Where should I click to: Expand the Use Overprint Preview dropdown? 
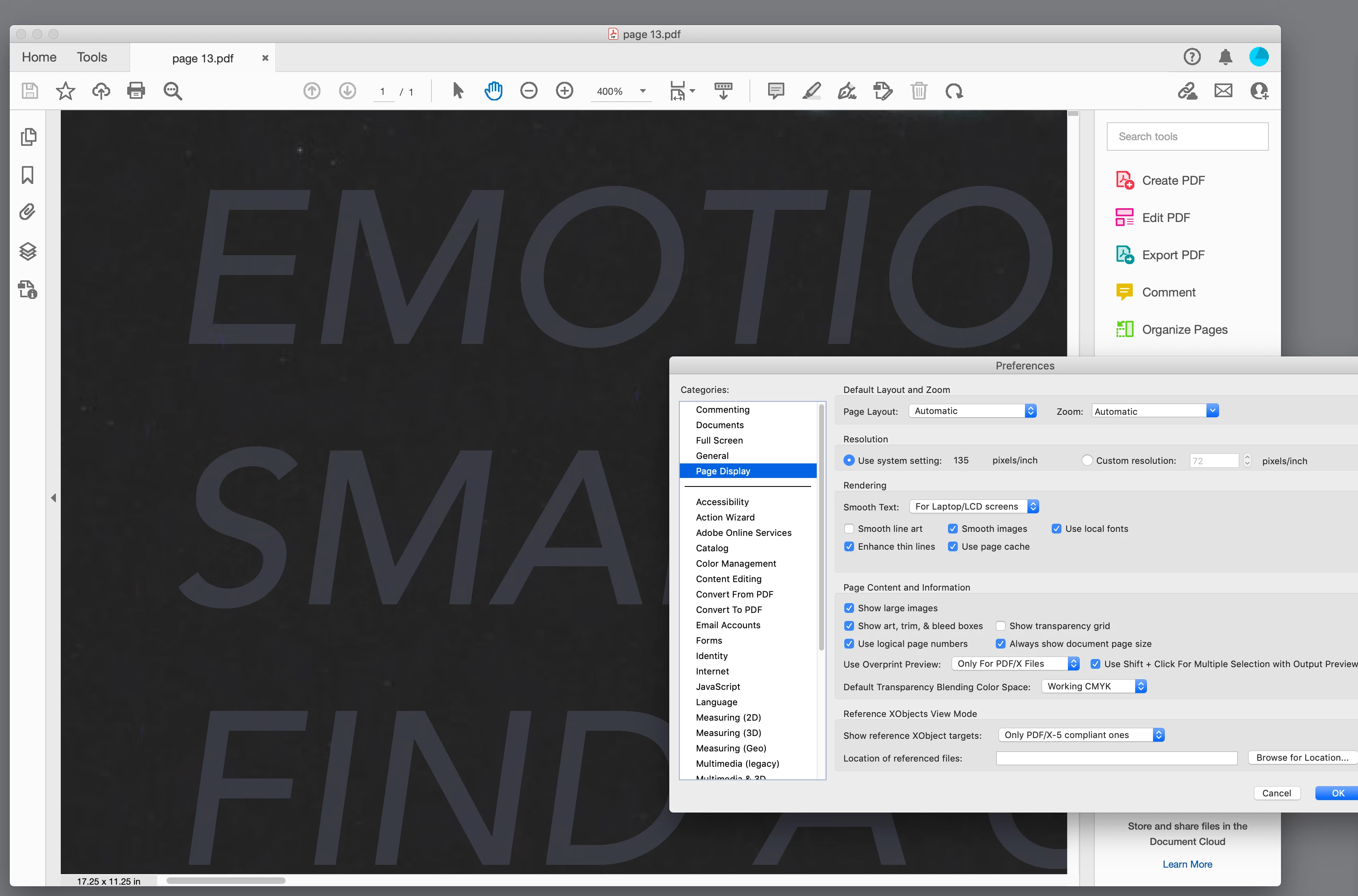1015,663
